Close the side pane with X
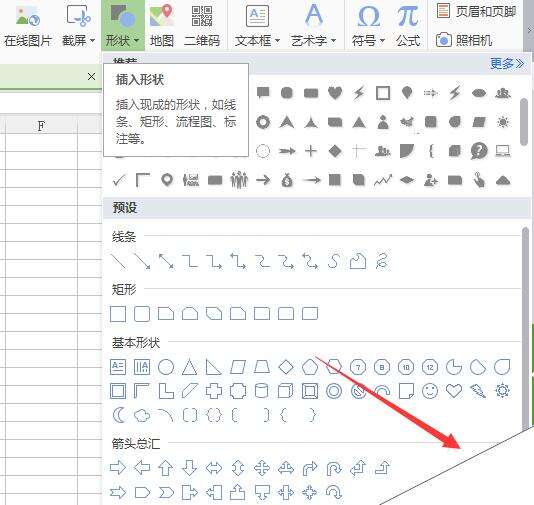534x505 pixels. click(91, 77)
